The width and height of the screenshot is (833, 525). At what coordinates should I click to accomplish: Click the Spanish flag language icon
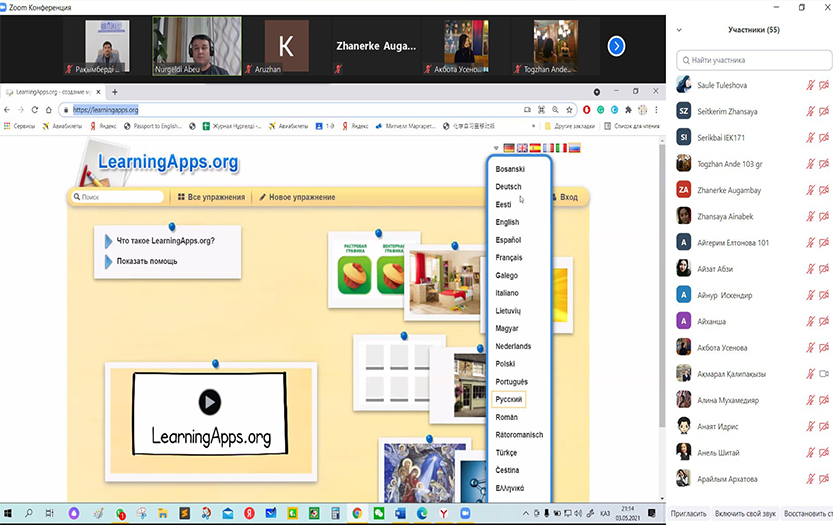tap(535, 148)
